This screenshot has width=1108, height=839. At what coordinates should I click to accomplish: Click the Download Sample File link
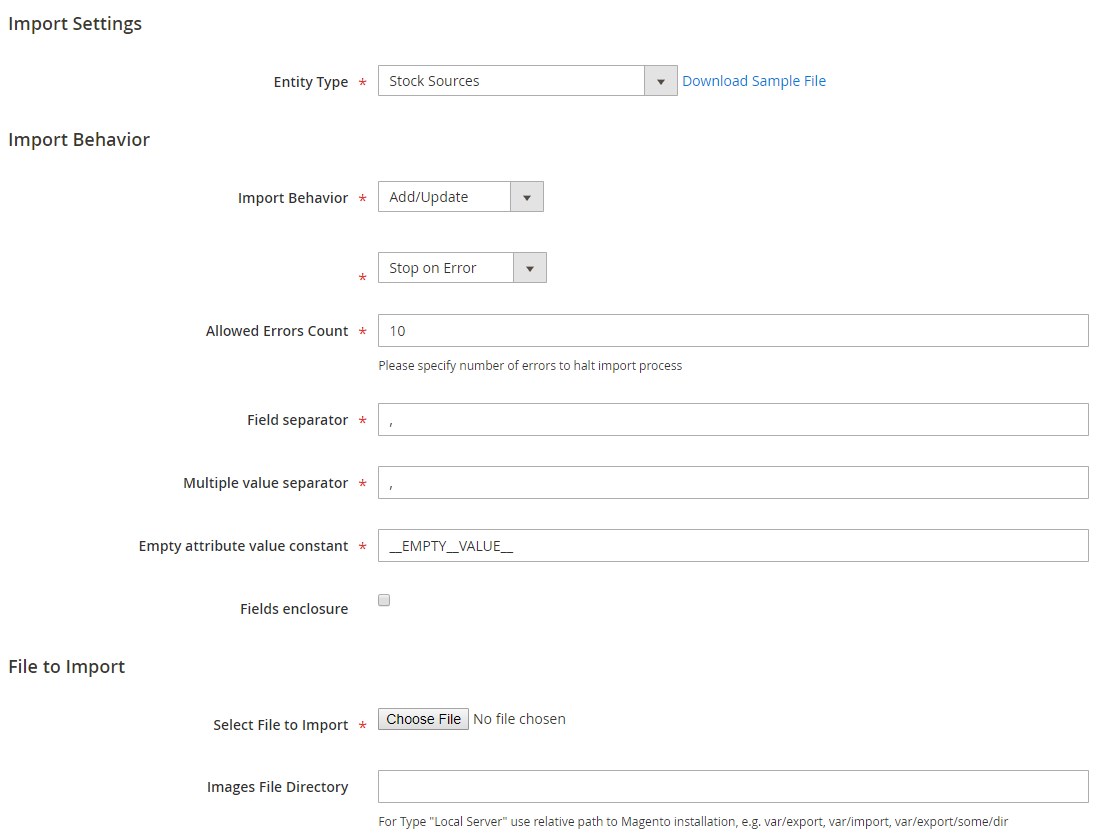754,81
